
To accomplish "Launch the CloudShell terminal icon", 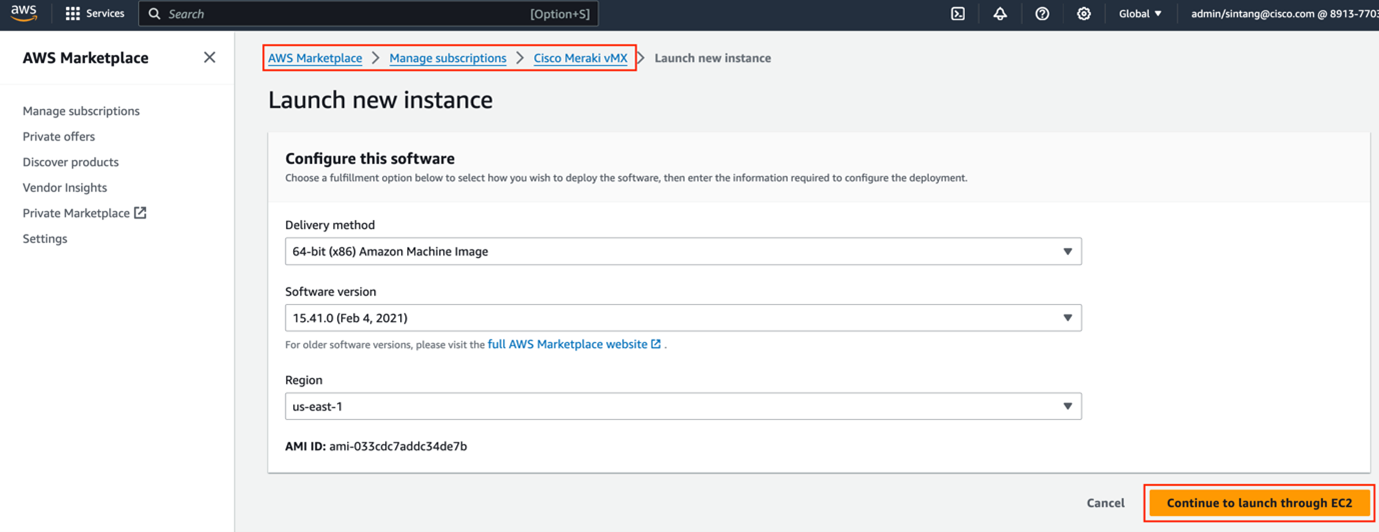I will 957,14.
